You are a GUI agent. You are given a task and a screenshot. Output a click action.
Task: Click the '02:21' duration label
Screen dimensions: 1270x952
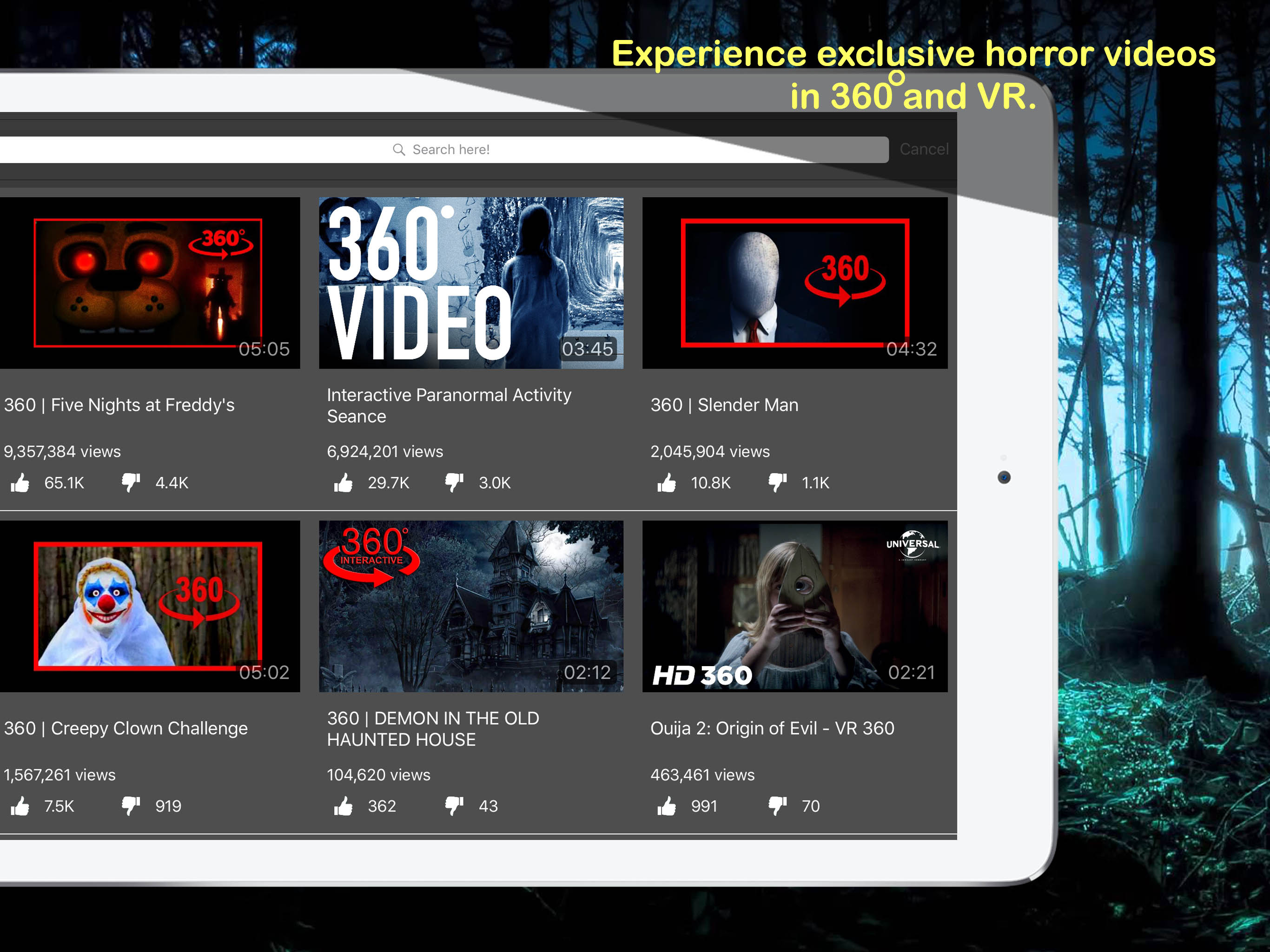click(x=912, y=672)
